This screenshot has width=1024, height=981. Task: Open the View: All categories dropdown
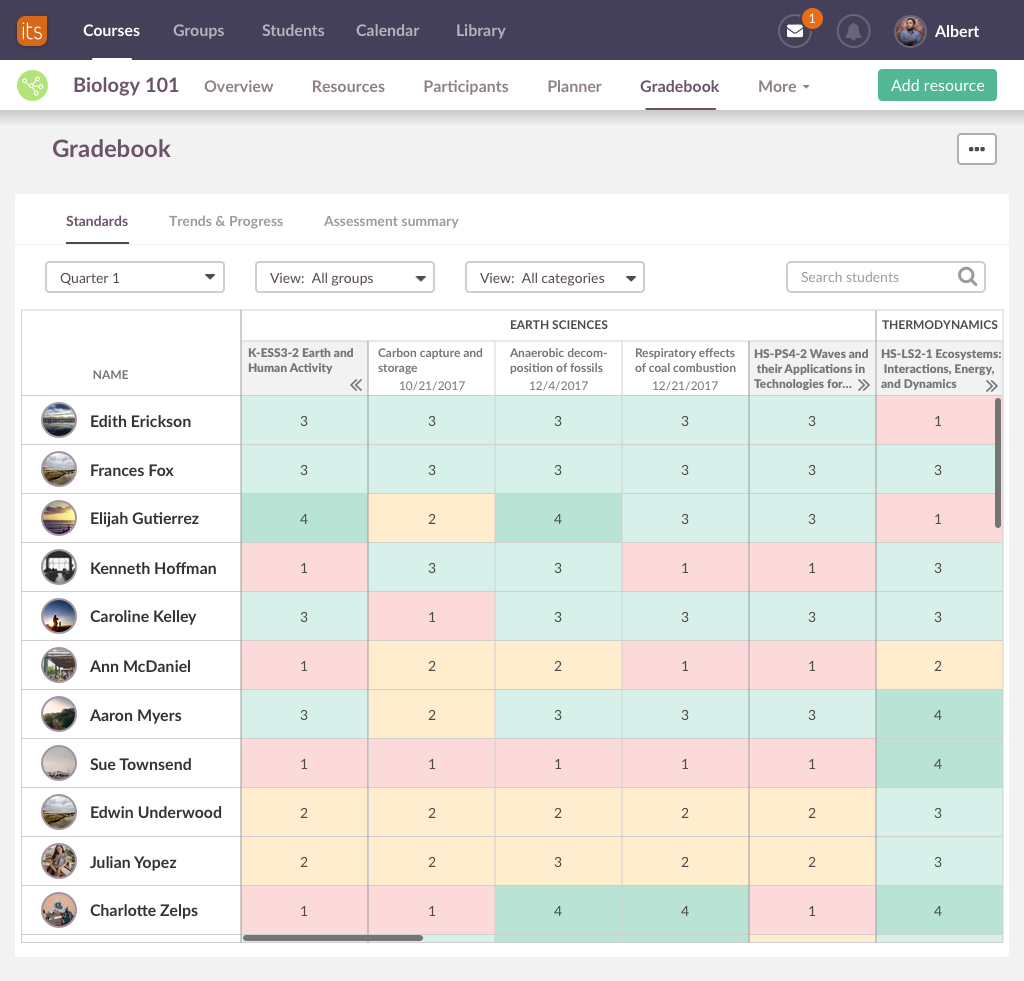pos(554,277)
